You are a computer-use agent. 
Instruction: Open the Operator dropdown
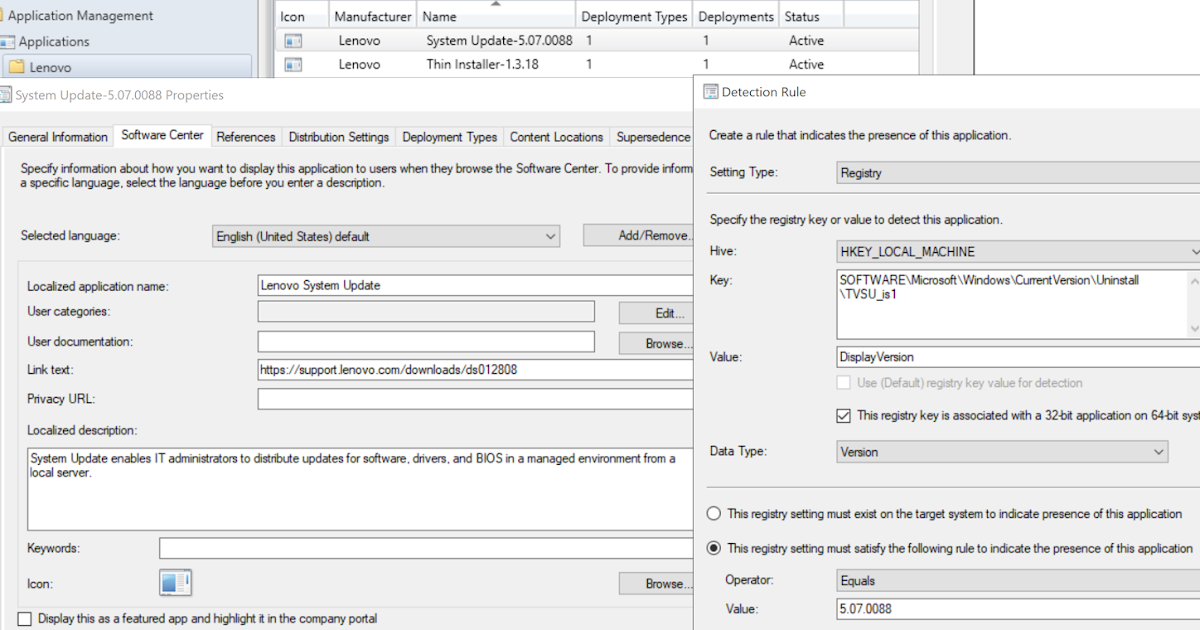pyautogui.click(x=1018, y=580)
